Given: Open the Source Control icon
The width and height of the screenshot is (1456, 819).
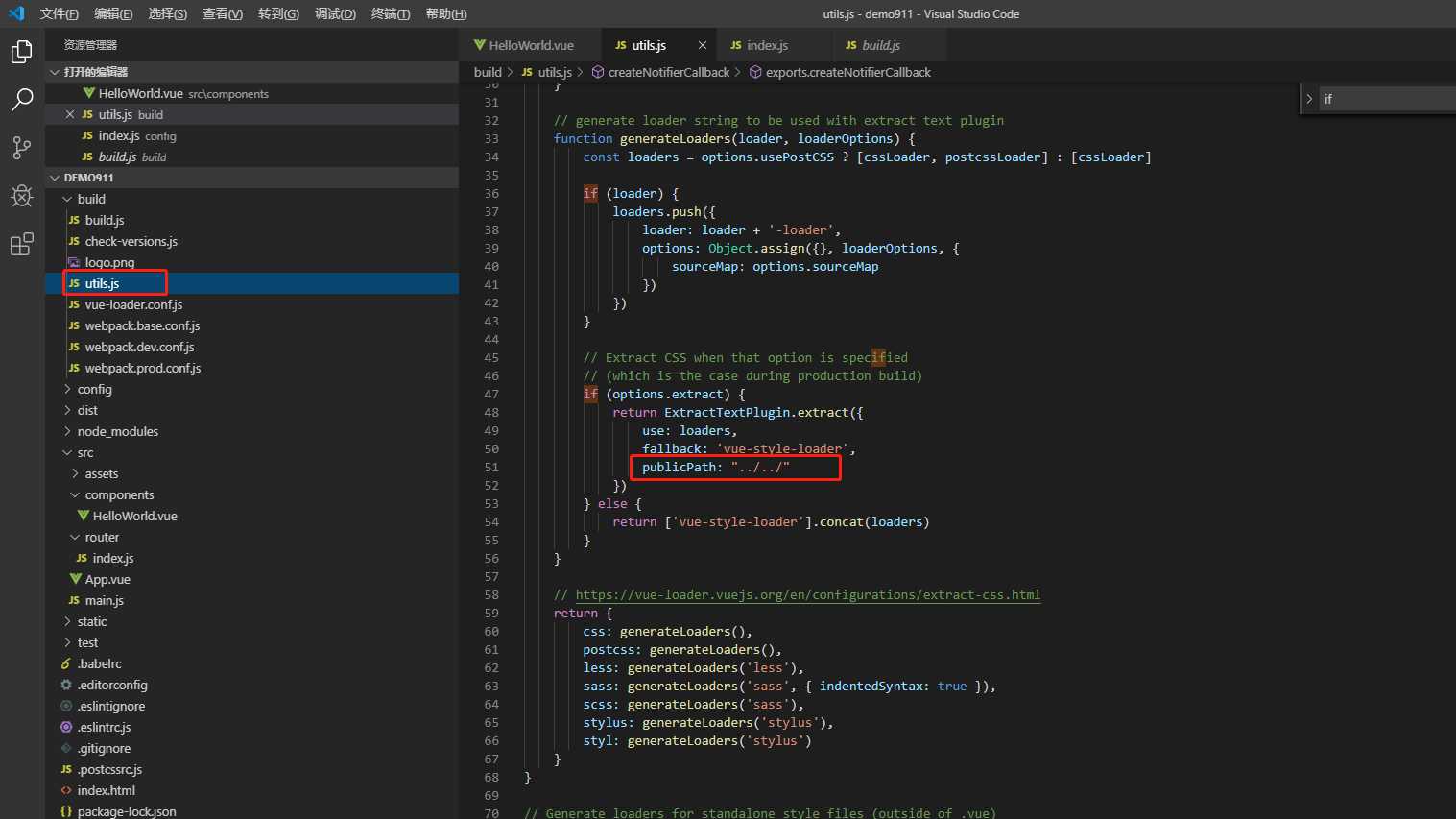Looking at the screenshot, I should 21,147.
